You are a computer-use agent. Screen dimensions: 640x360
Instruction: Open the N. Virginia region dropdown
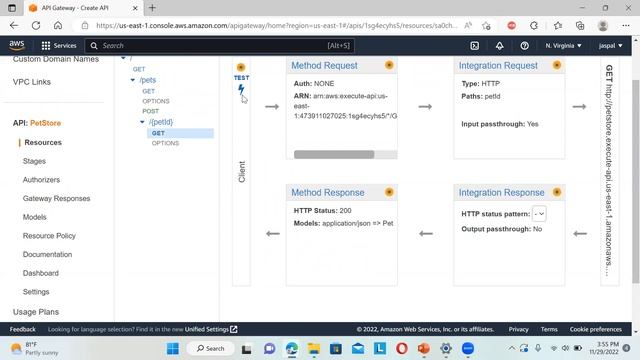[x=563, y=46]
